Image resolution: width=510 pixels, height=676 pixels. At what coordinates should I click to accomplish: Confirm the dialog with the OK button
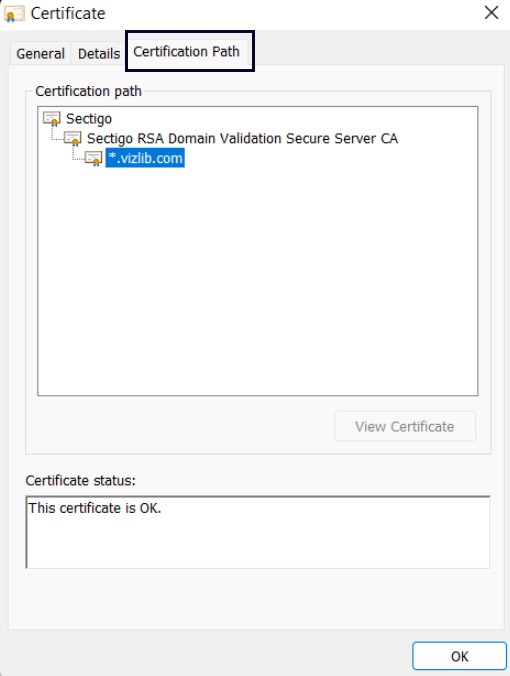[x=459, y=656]
